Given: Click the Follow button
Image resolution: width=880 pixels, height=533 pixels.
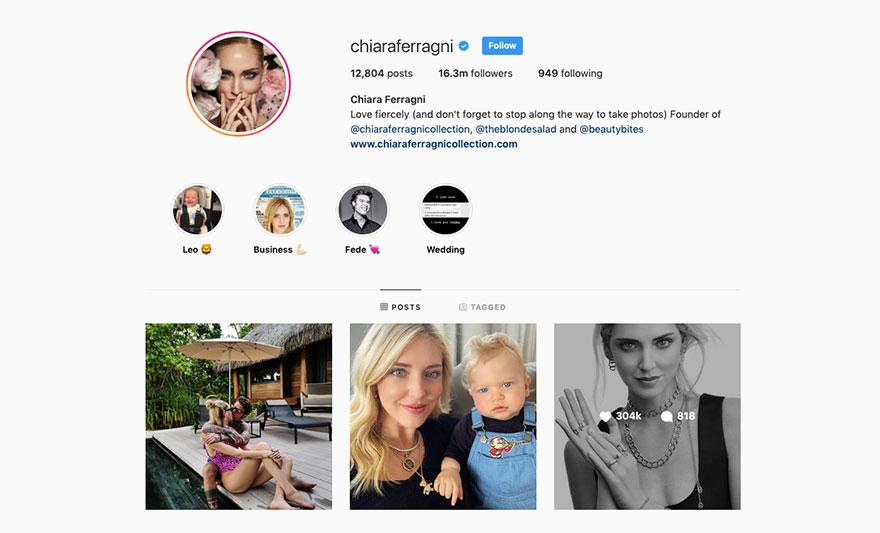Looking at the screenshot, I should pos(502,45).
